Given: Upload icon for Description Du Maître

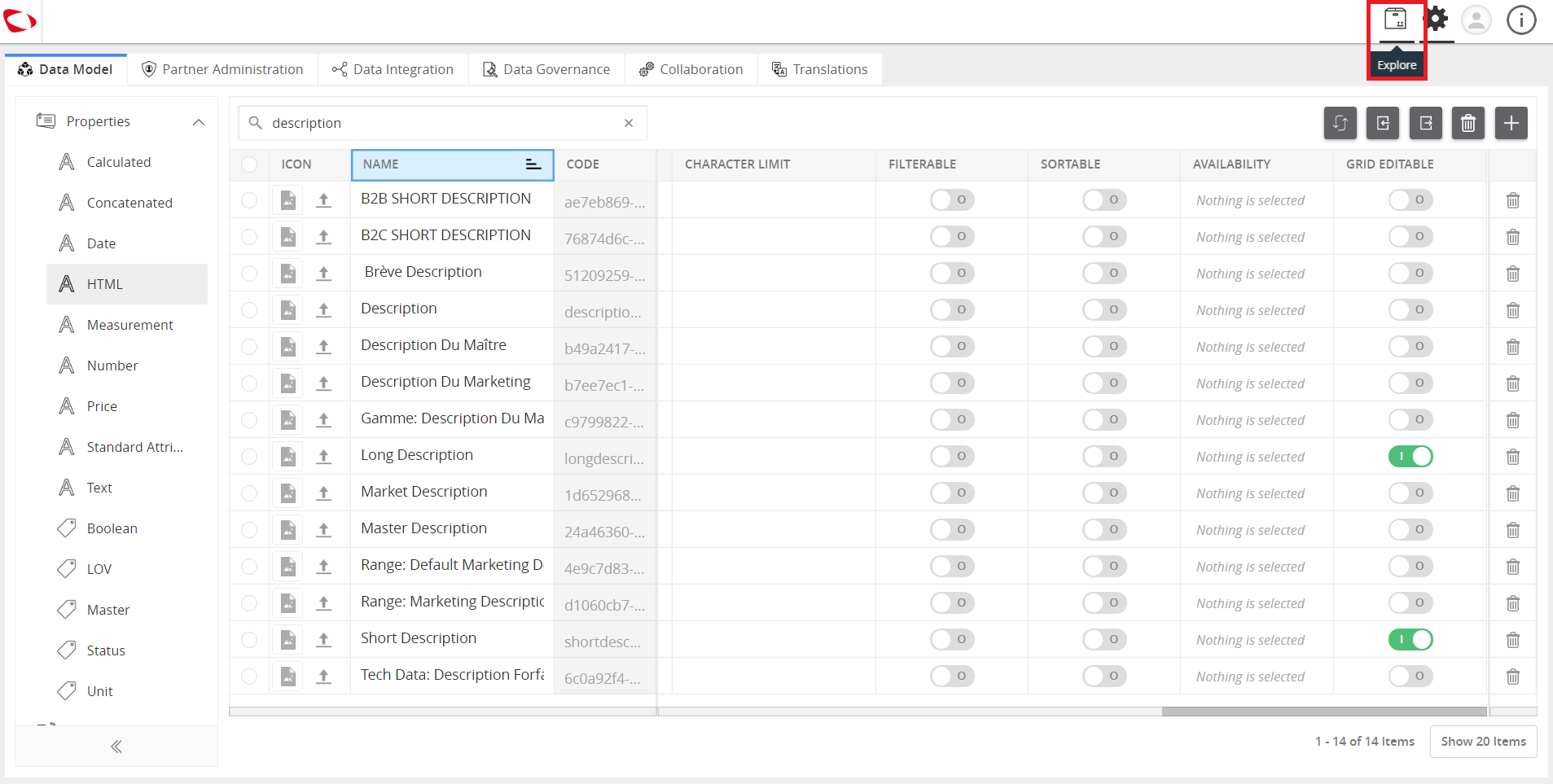Looking at the screenshot, I should click(324, 347).
